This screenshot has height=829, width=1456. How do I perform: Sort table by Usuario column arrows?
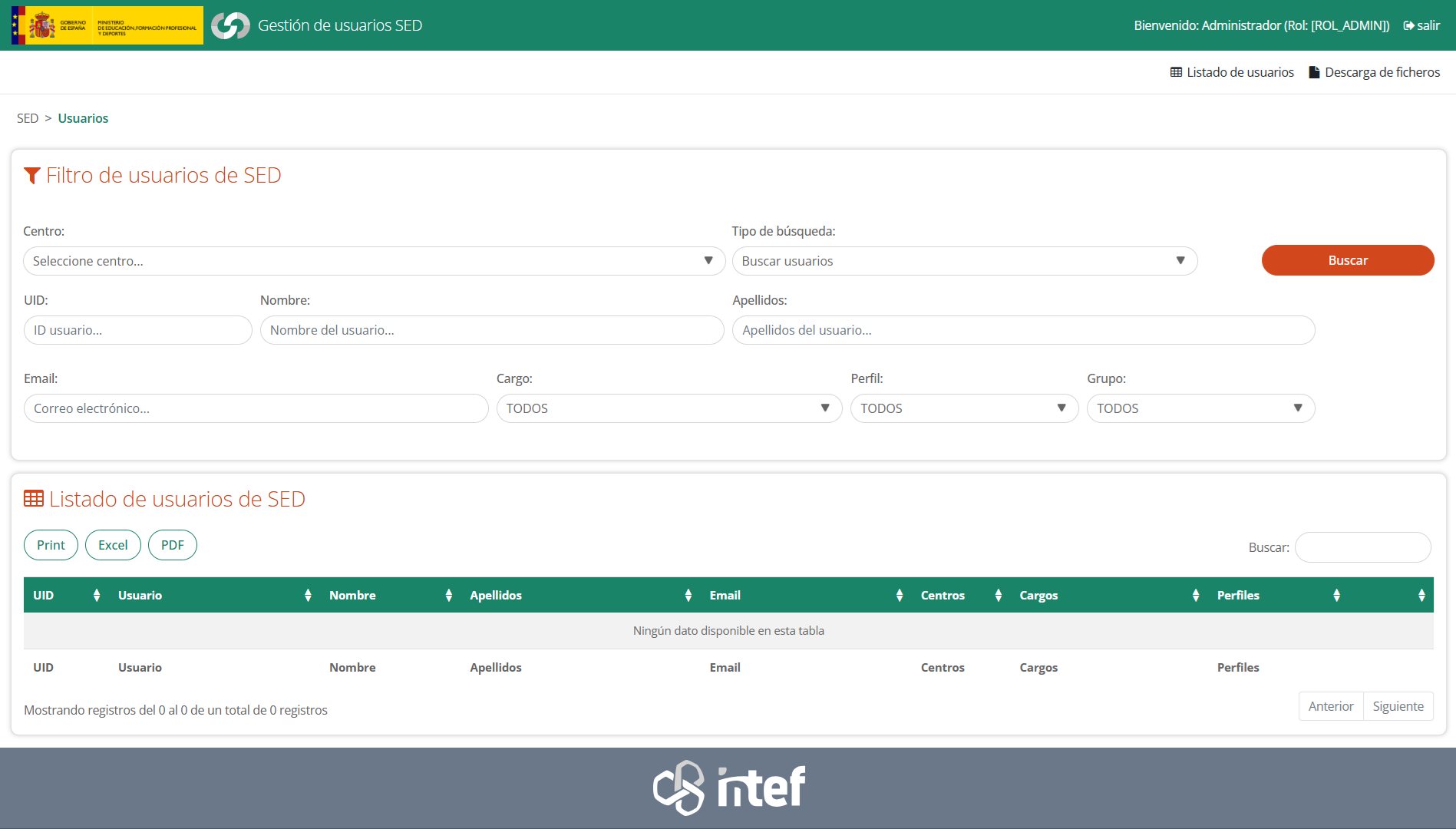(x=308, y=595)
